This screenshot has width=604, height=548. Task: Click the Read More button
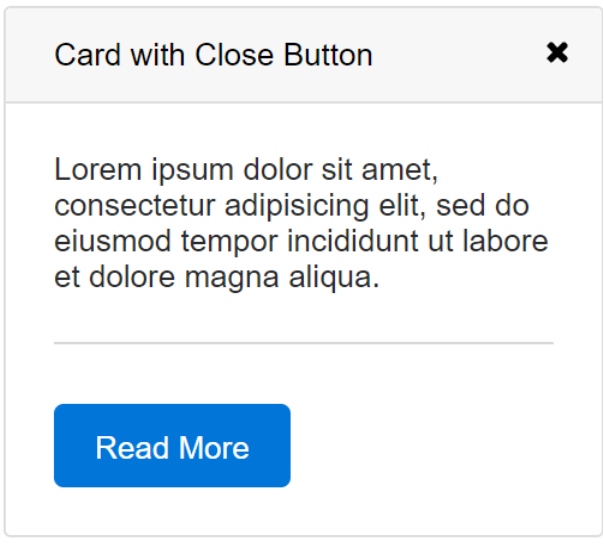pyautogui.click(x=172, y=446)
